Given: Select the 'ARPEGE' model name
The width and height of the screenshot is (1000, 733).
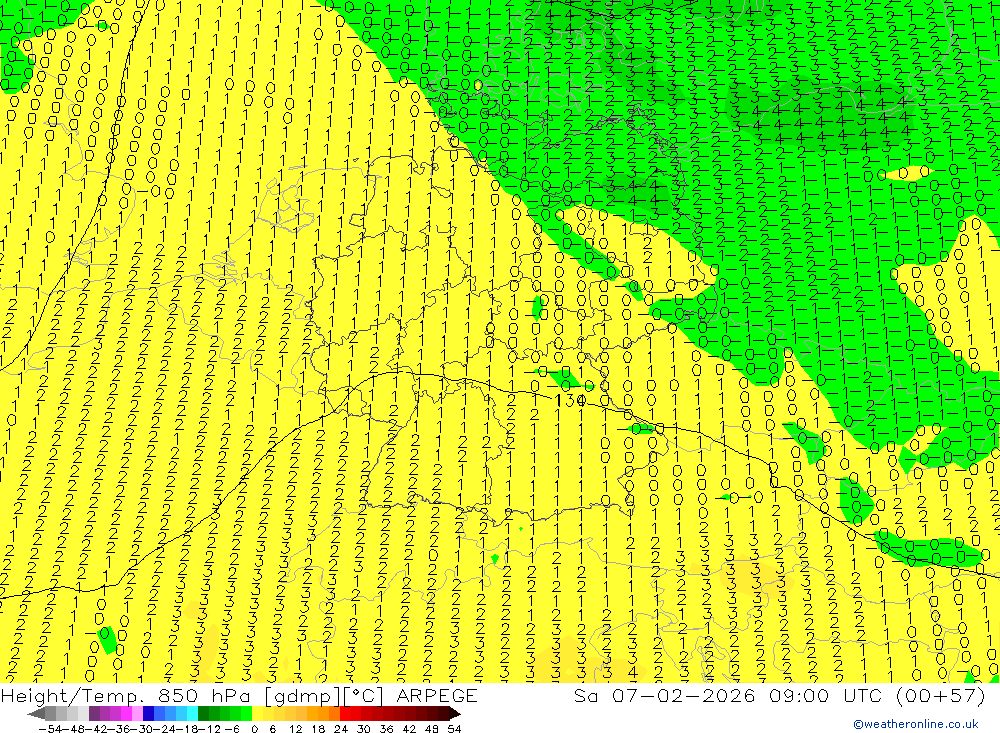Looking at the screenshot, I should (437, 696).
